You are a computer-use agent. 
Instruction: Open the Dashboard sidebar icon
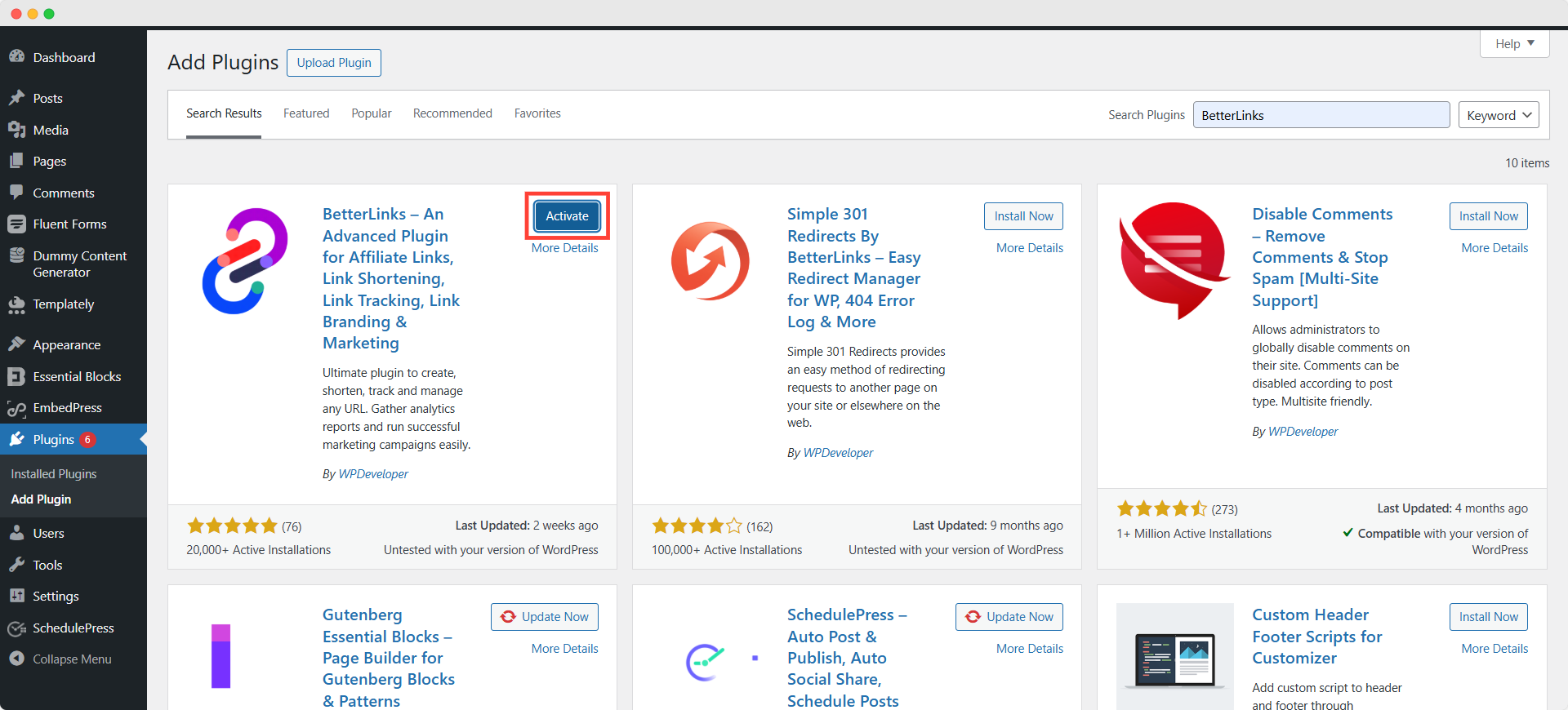[x=16, y=57]
